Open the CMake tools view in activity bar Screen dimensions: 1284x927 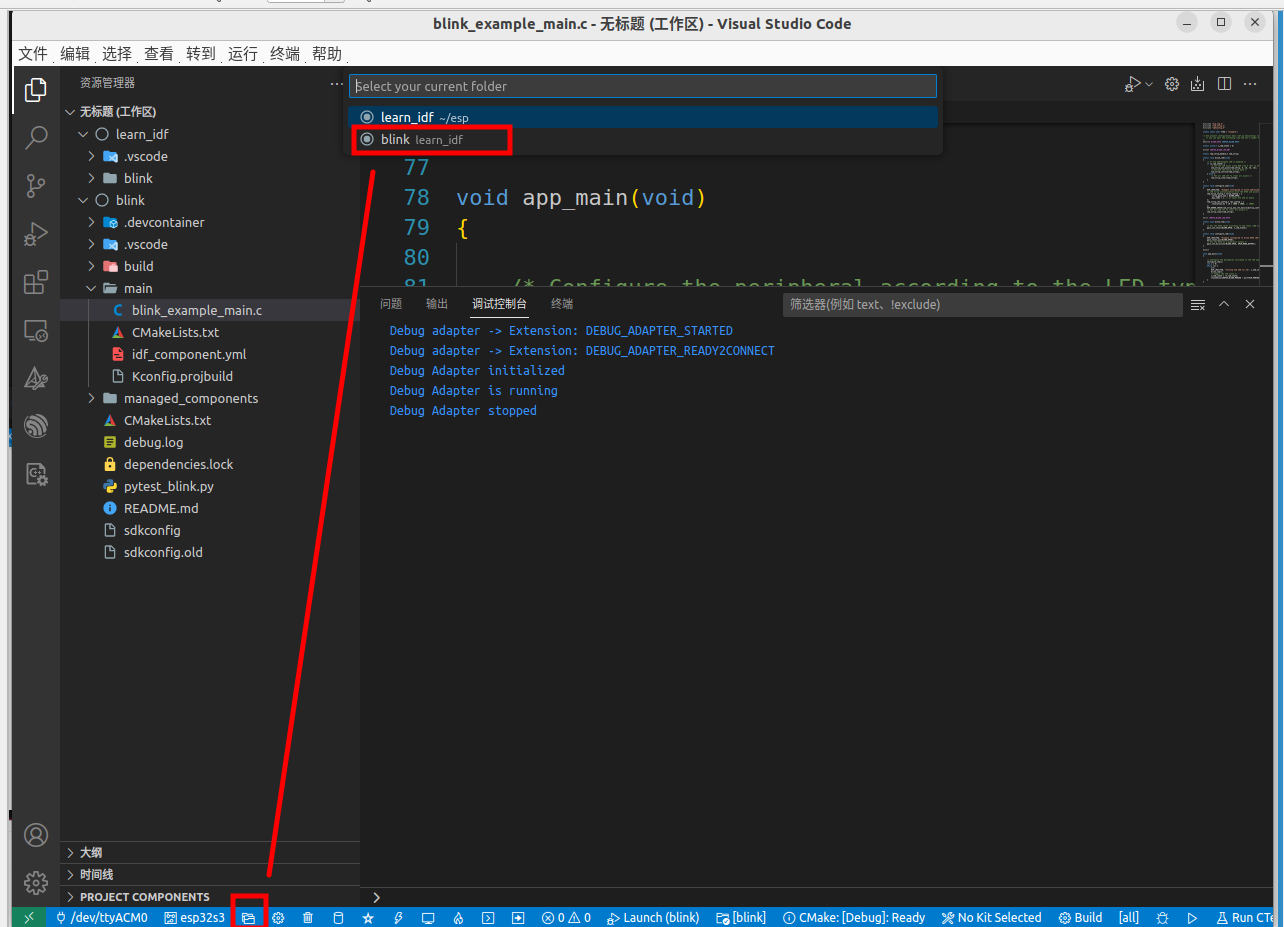pyautogui.click(x=36, y=378)
